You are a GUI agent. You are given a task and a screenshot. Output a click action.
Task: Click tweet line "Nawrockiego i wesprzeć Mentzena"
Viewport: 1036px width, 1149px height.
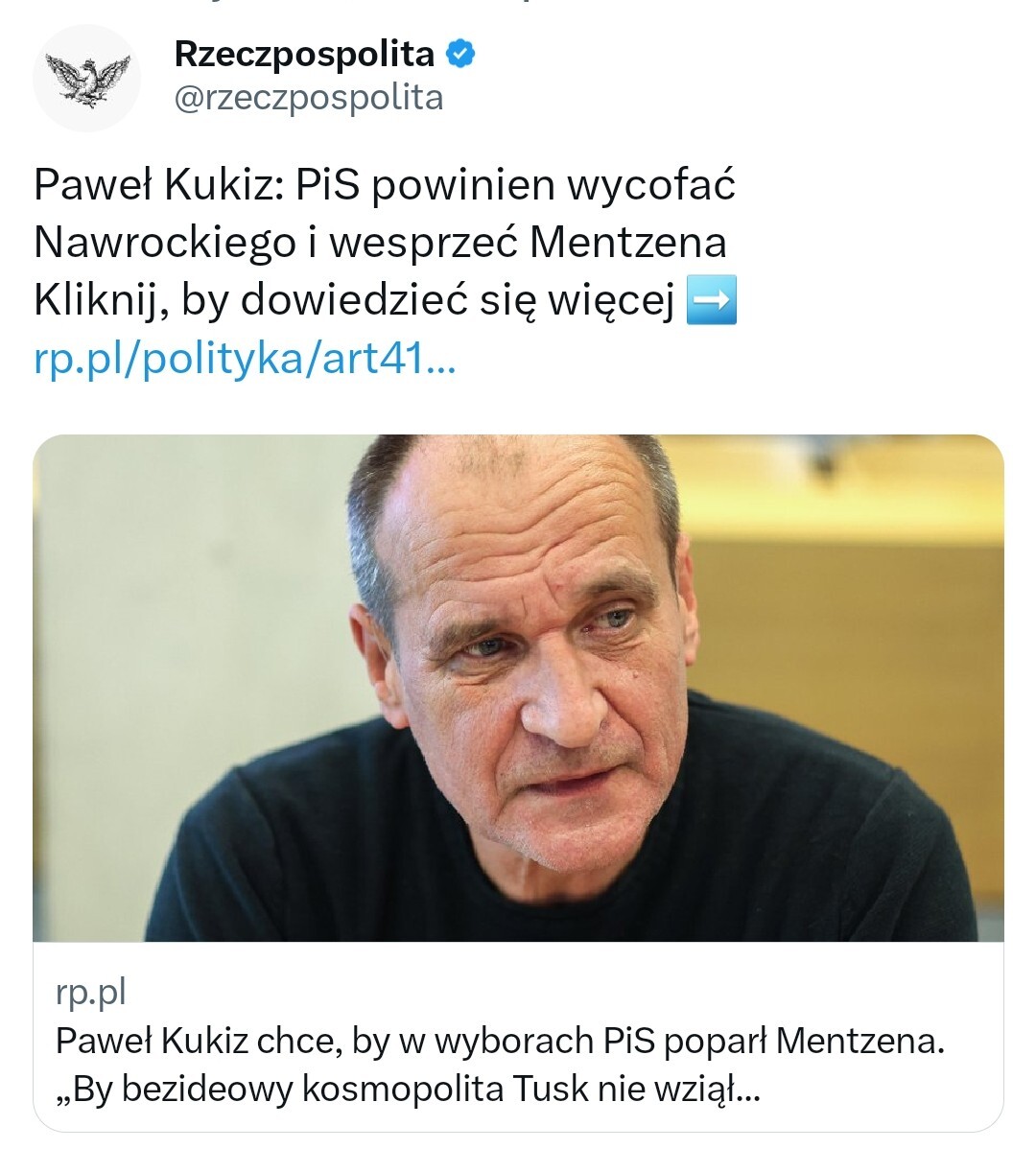[380, 243]
